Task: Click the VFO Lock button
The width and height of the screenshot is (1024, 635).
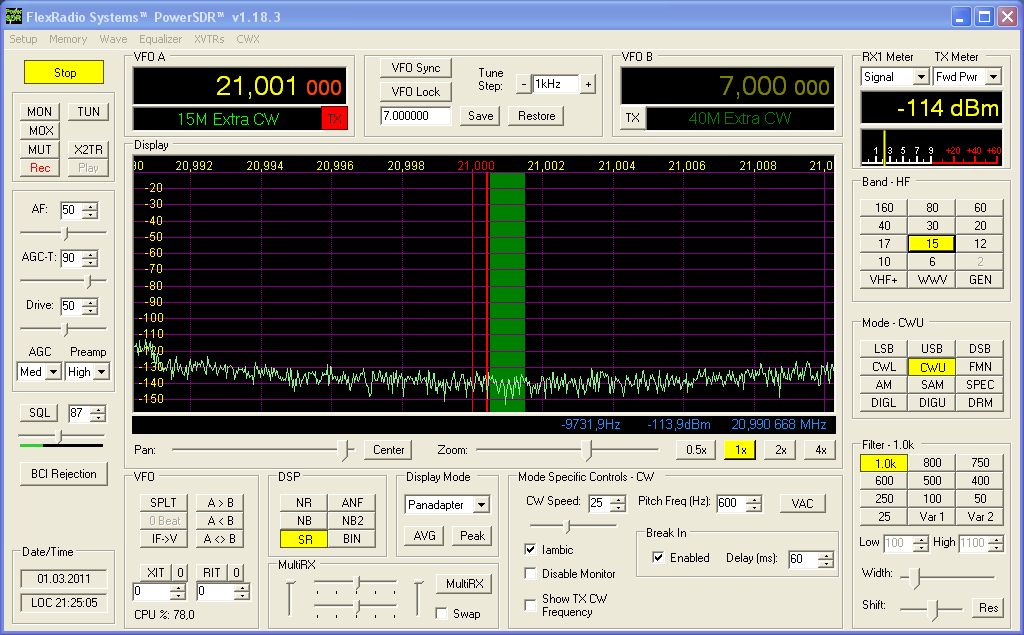Action: (x=416, y=91)
